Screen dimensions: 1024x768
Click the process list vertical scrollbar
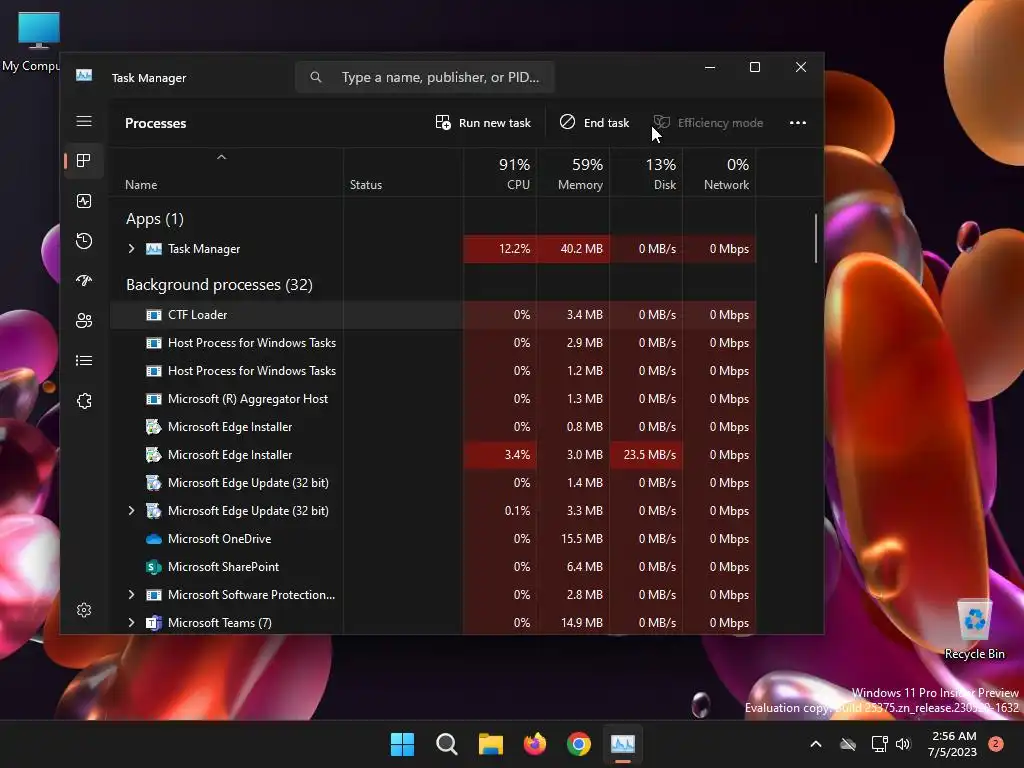816,238
